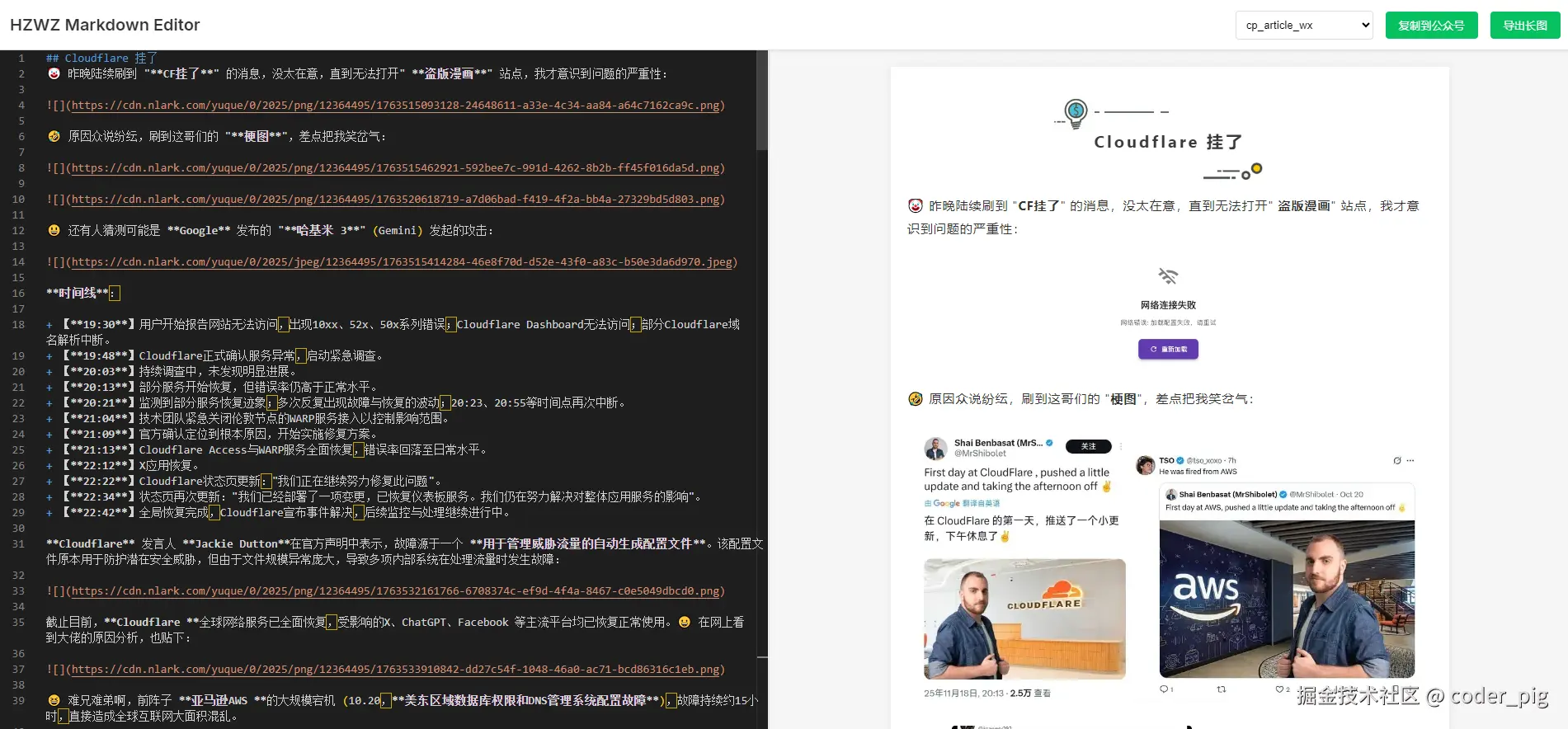The image size is (1568, 729).
Task: Click the lightbulb icon above preview title
Action: click(x=1076, y=113)
